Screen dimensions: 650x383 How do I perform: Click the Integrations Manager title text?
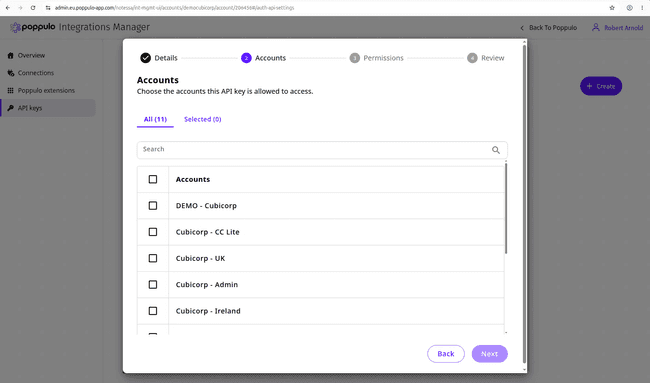pyautogui.click(x=104, y=27)
